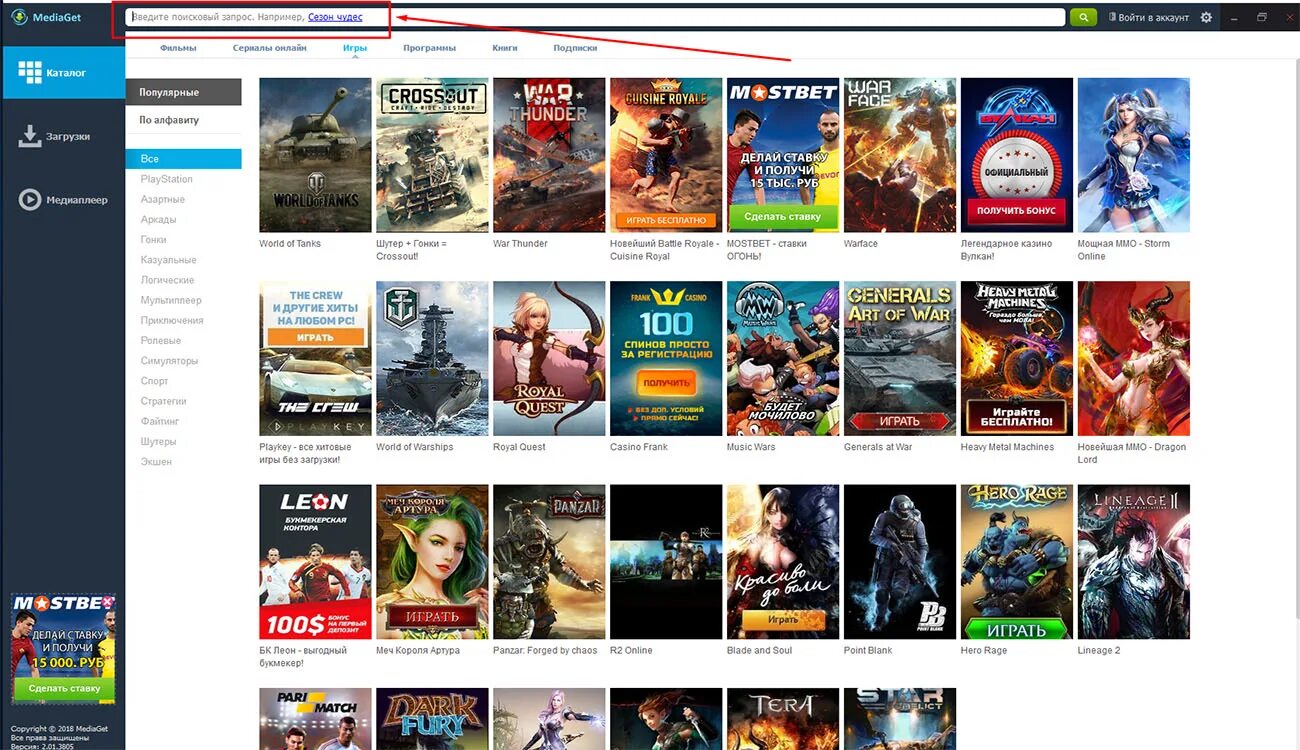Click Играть бесплатно on Cuisine Royale

coord(666,220)
